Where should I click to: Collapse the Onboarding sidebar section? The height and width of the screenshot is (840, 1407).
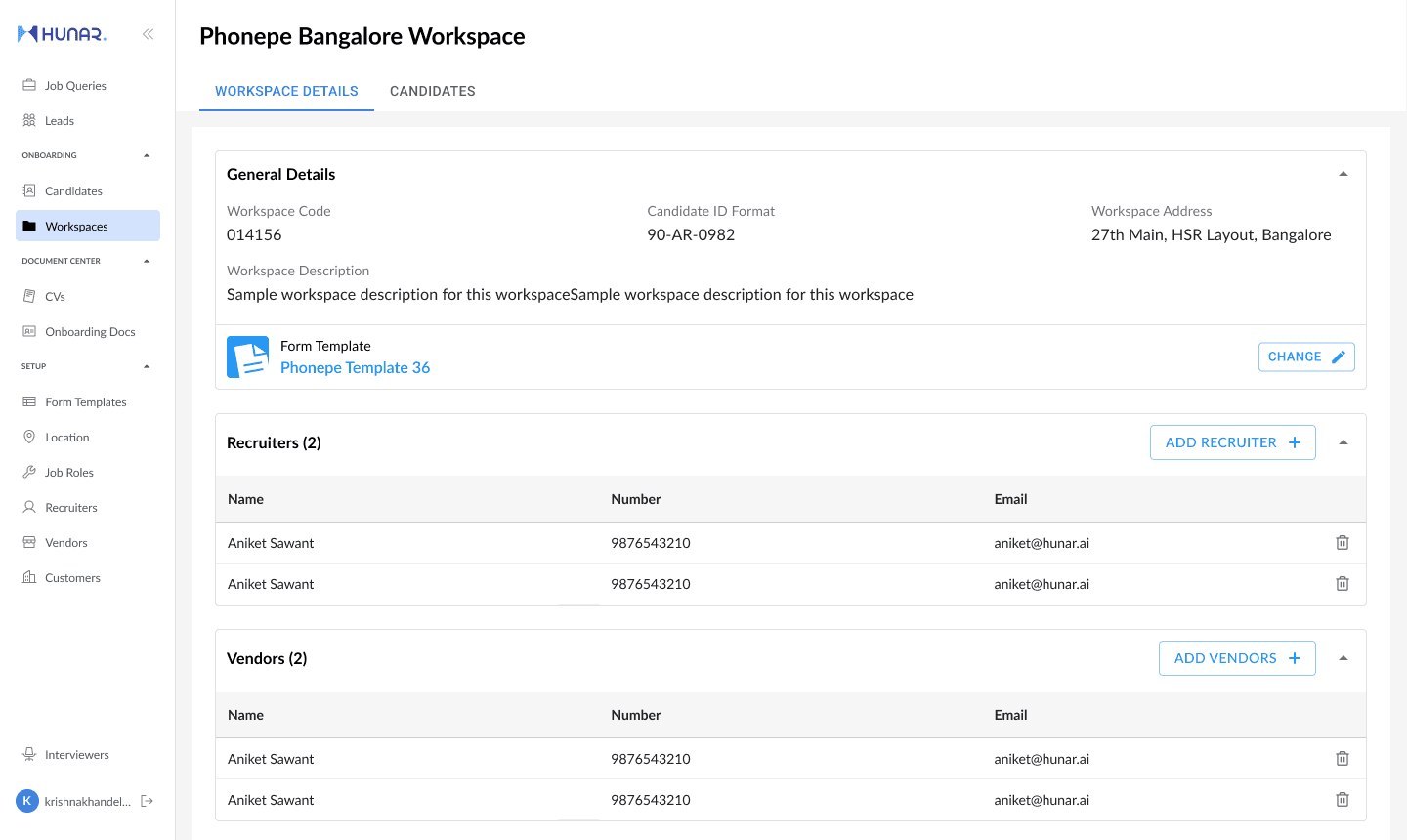tap(147, 155)
